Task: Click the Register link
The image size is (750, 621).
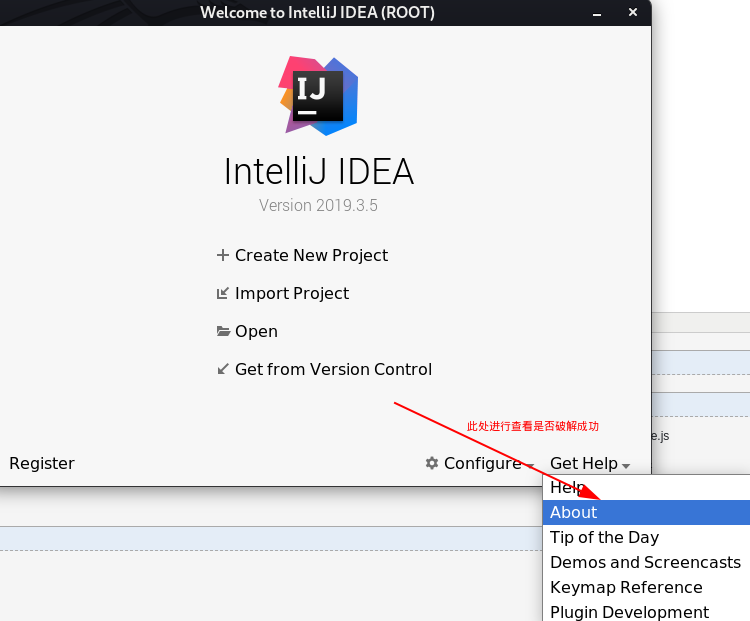Action: coord(42,463)
